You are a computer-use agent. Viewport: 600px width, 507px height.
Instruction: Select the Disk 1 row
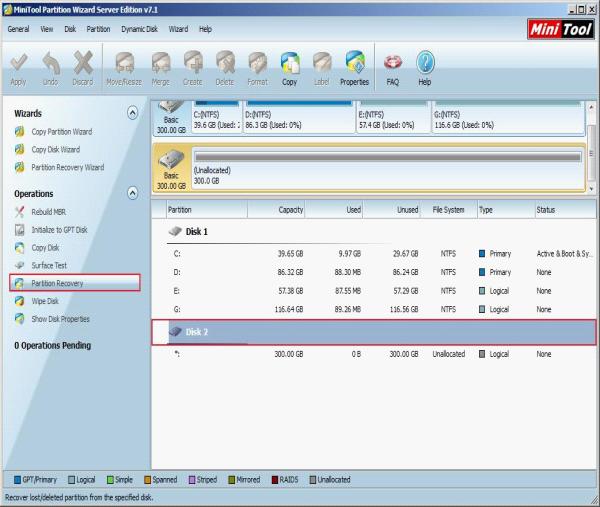pyautogui.click(x=373, y=231)
